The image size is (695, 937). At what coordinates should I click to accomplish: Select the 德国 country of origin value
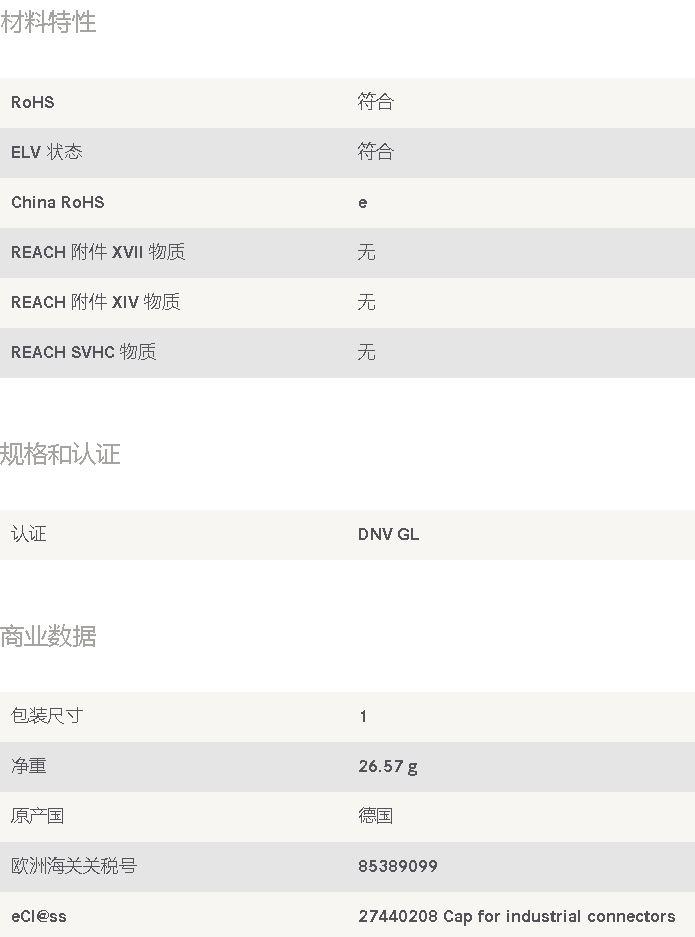click(375, 816)
